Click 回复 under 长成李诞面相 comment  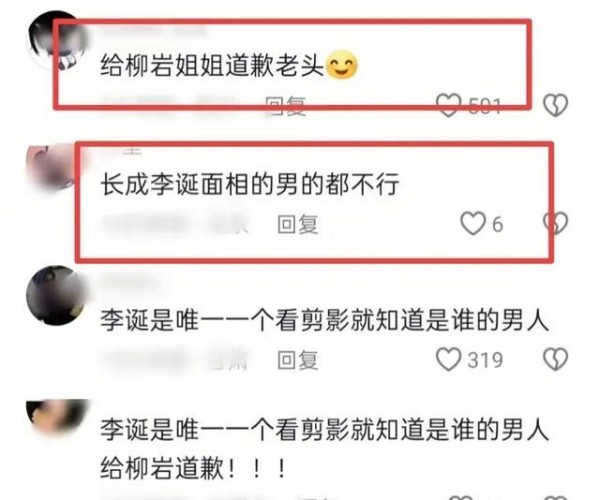pos(298,224)
